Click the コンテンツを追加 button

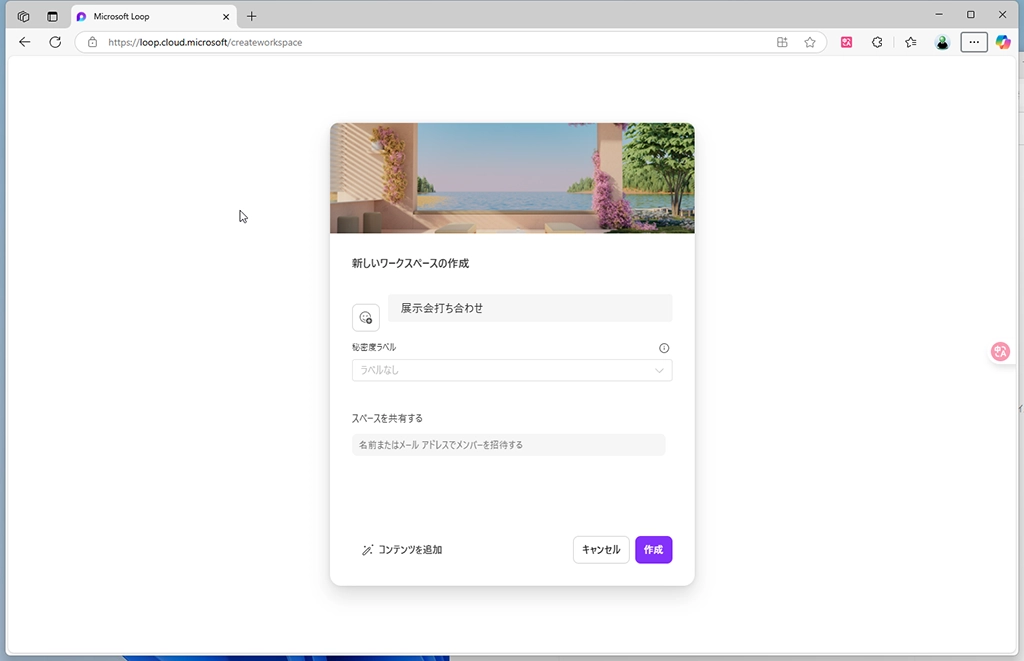coord(402,550)
